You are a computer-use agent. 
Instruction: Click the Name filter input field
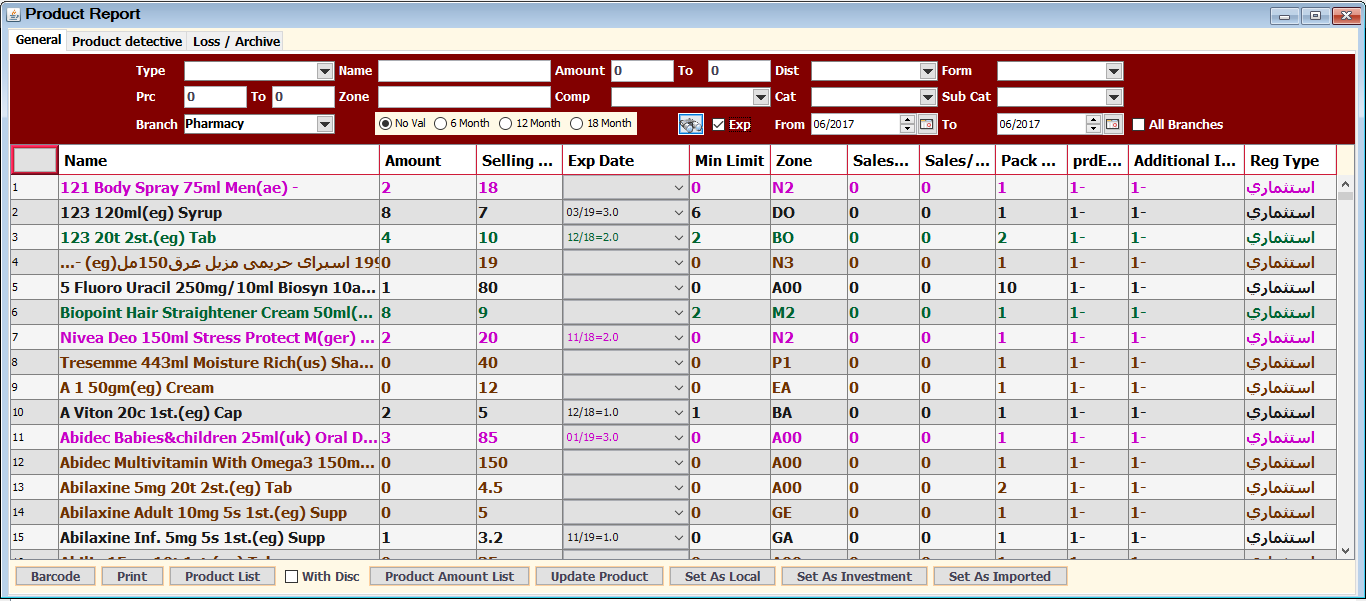(464, 71)
